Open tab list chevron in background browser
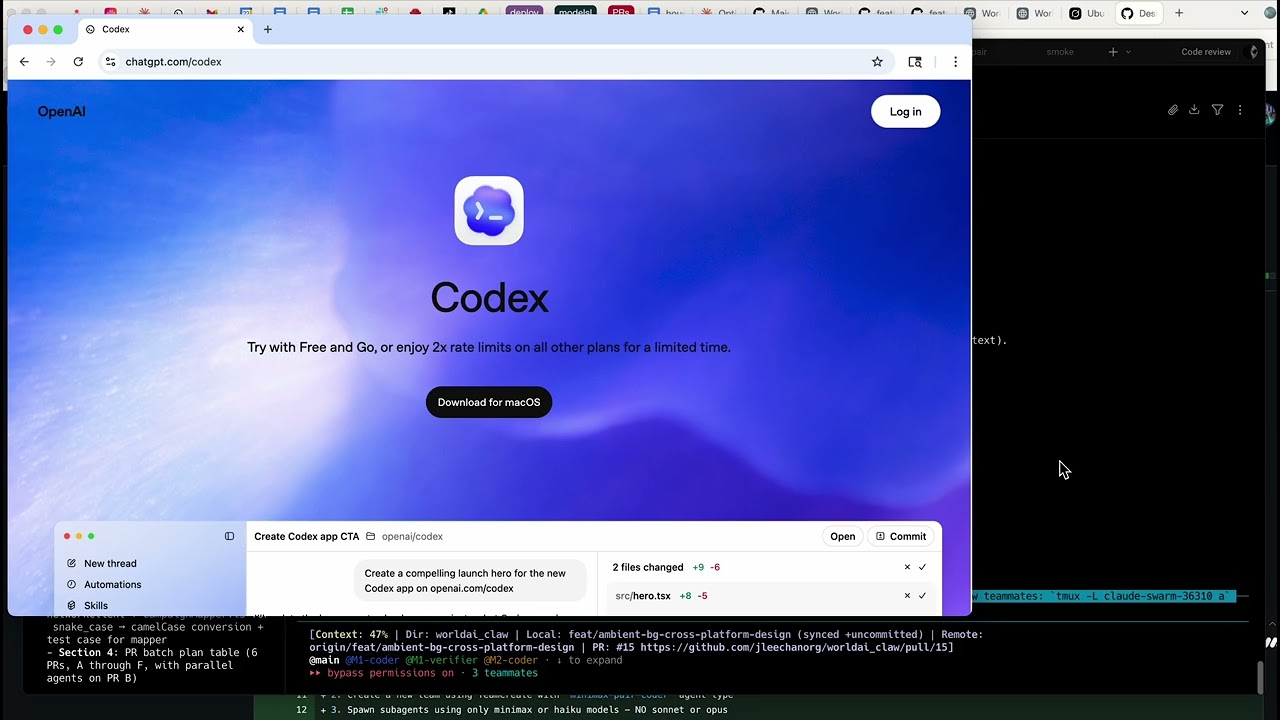The width and height of the screenshot is (1280, 720). pyautogui.click(x=1244, y=13)
